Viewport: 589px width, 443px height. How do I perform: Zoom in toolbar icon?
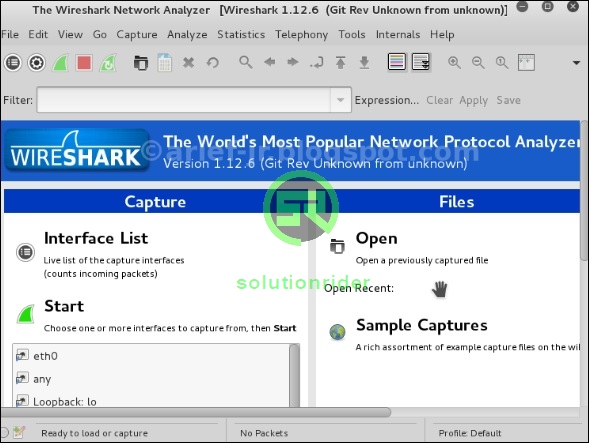(454, 62)
